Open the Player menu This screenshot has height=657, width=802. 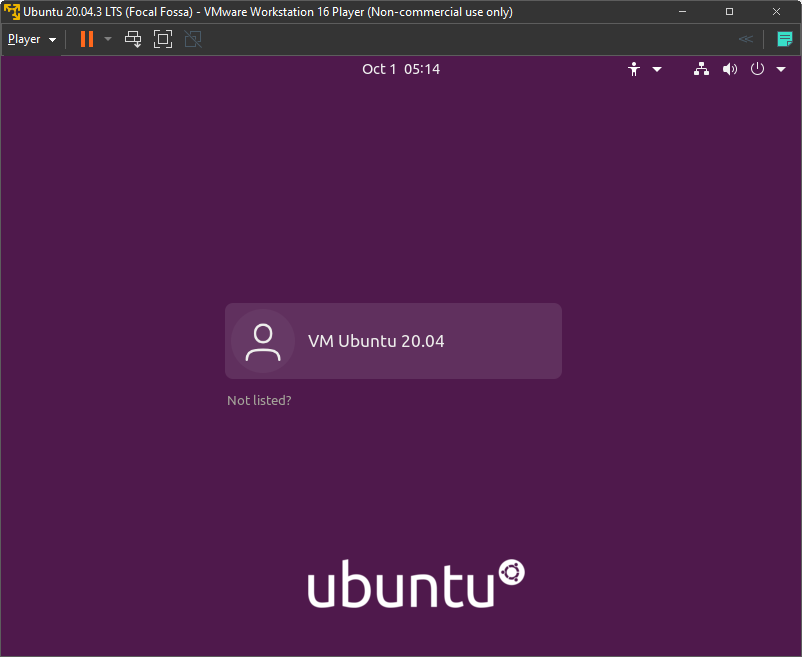31,39
